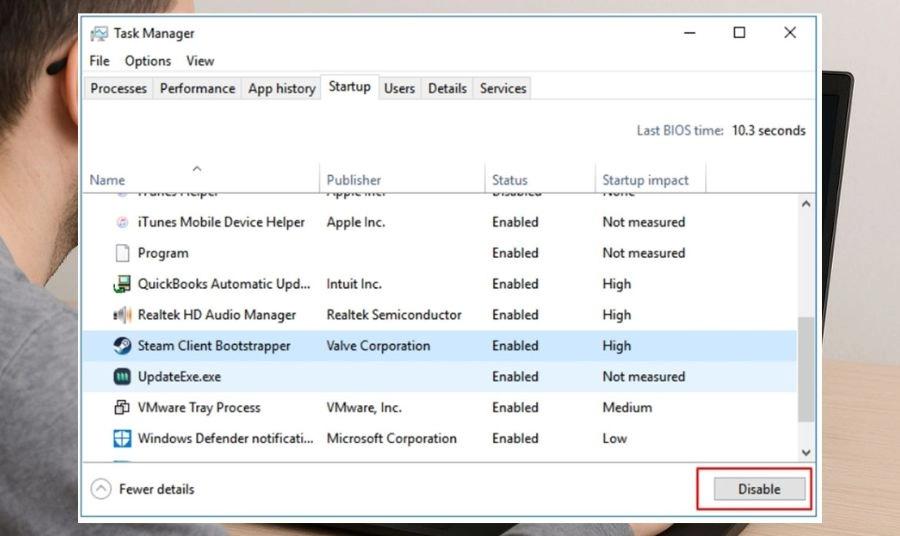Screen dimensions: 900x536
Task: Sort by the Name column header
Action: coord(107,180)
